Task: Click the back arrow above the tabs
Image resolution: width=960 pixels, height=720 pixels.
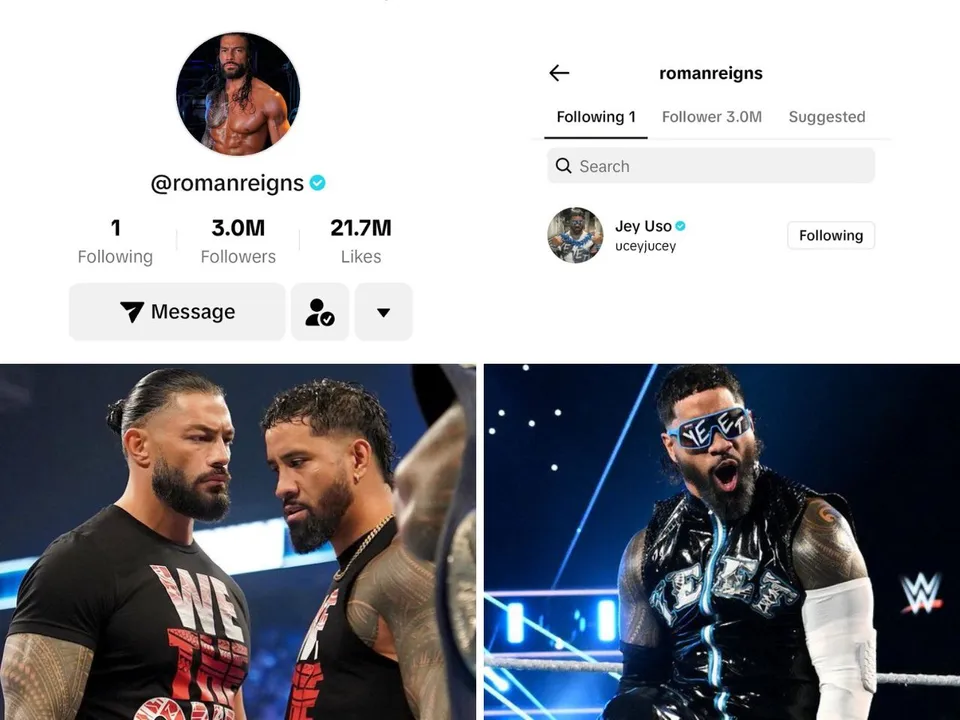Action: point(560,72)
